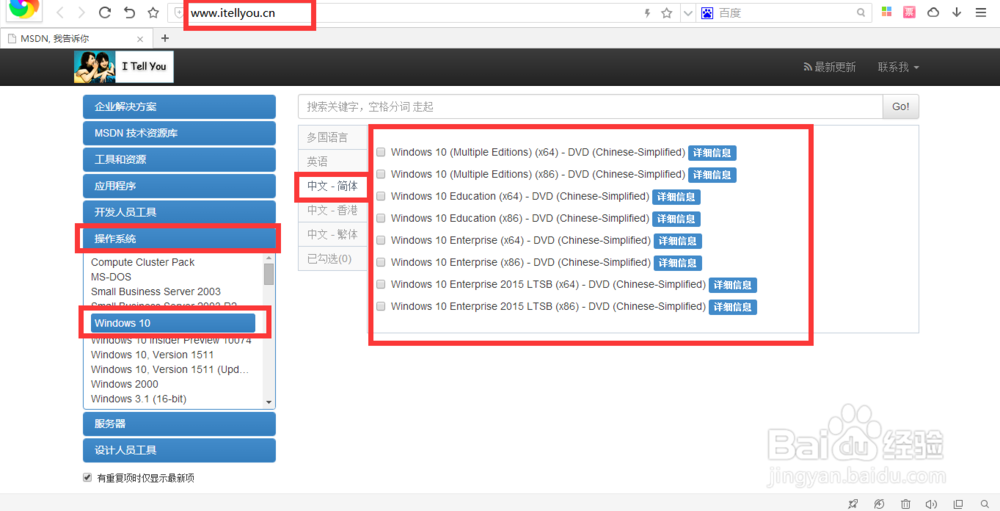Viewport: 1000px width, 511px height.
Task: Check Windows 10 Education (x64) box
Action: (381, 196)
